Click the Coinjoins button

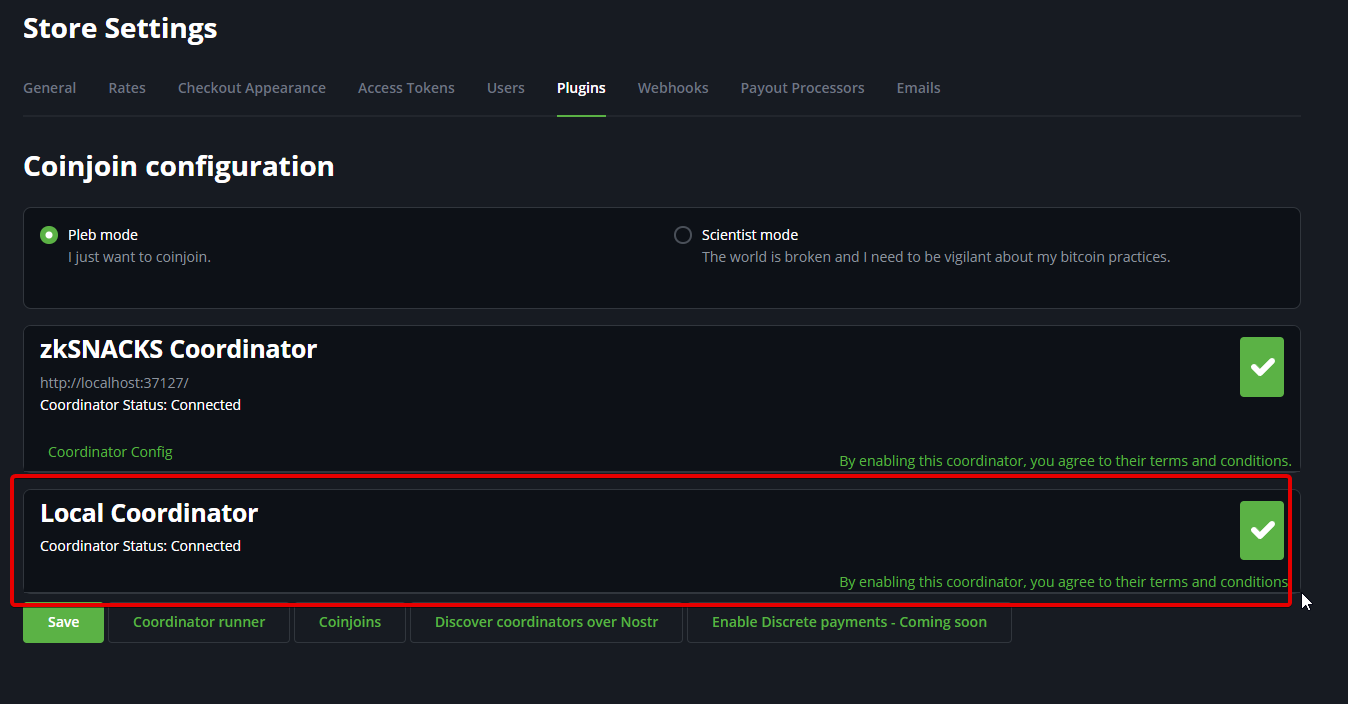(350, 622)
